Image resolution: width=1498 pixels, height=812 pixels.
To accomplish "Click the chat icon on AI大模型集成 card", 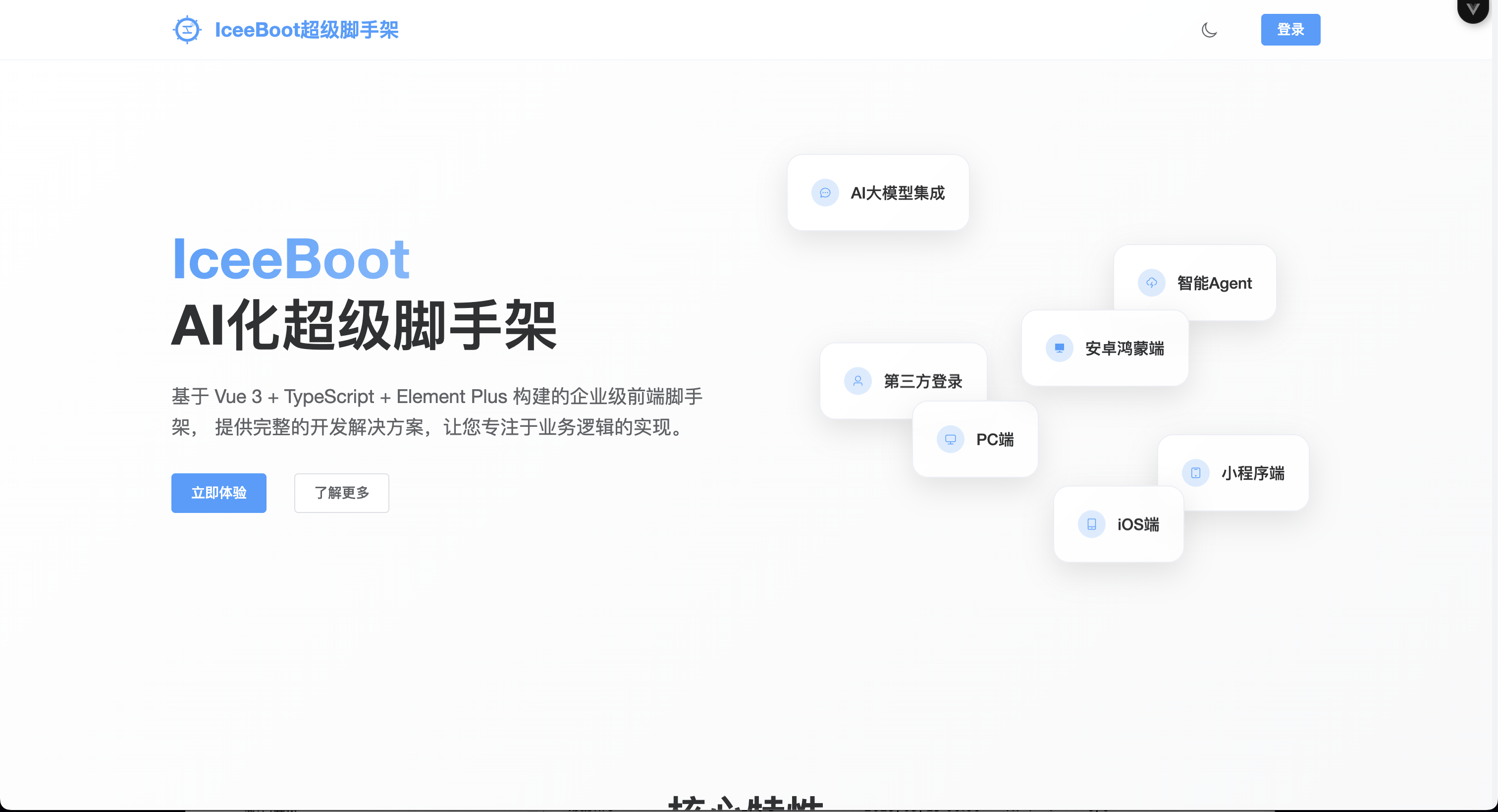I will point(825,193).
